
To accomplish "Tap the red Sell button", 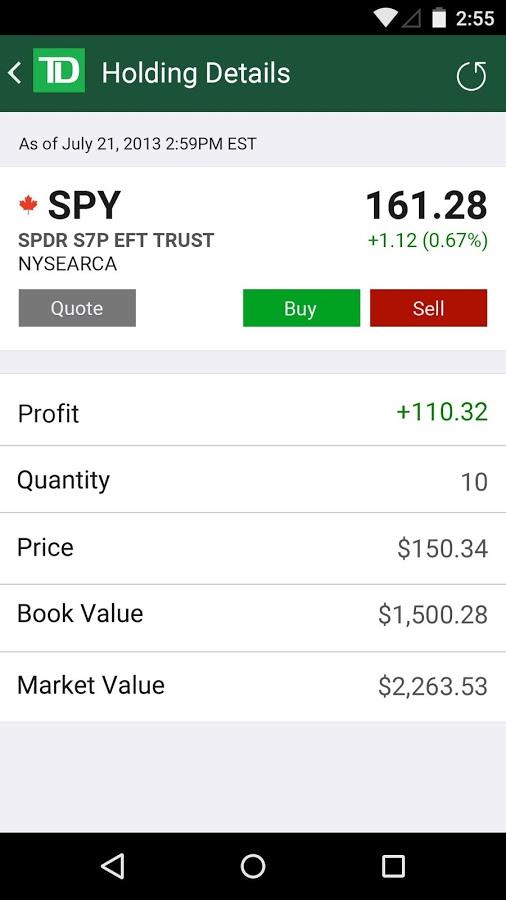I will click(429, 308).
